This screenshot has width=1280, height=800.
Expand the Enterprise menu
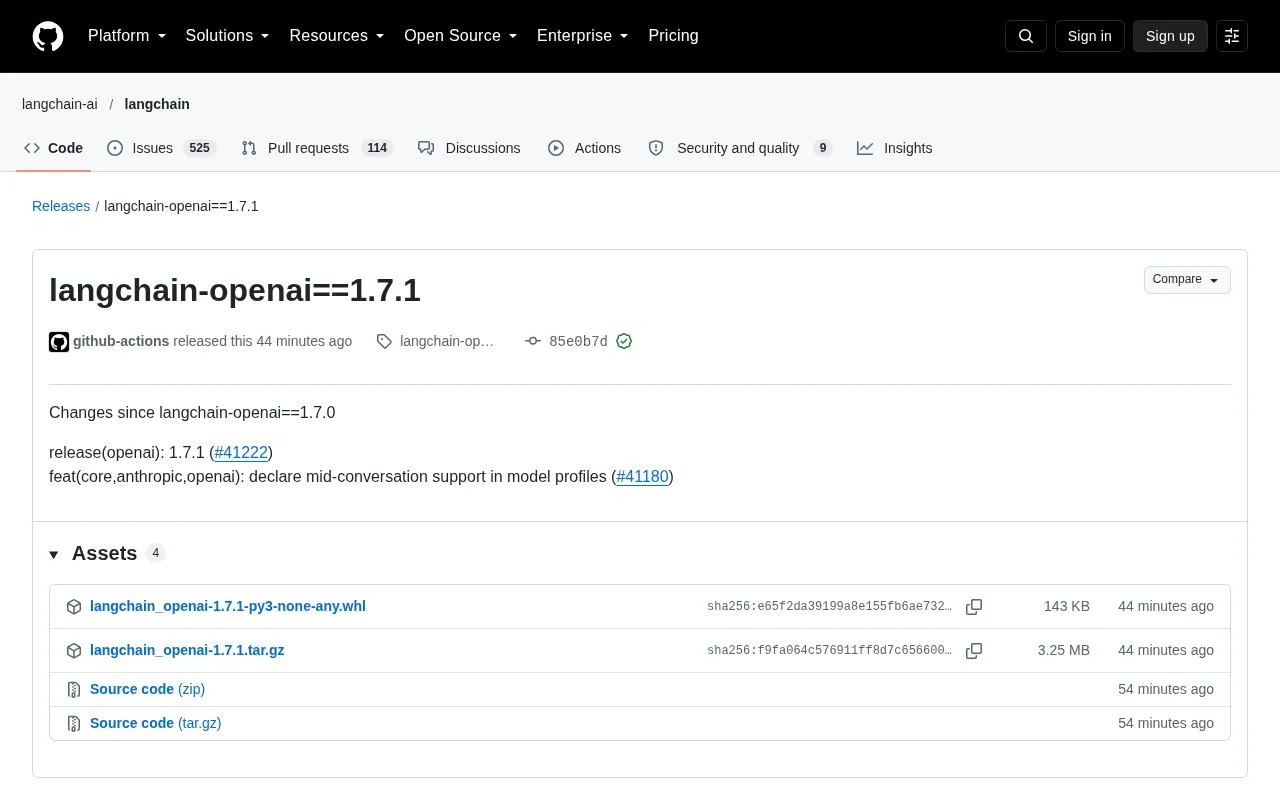pyautogui.click(x=583, y=36)
